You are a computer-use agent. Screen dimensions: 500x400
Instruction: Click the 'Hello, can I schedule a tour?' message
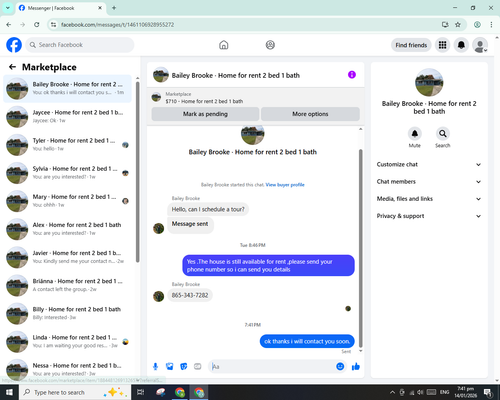tap(208, 209)
